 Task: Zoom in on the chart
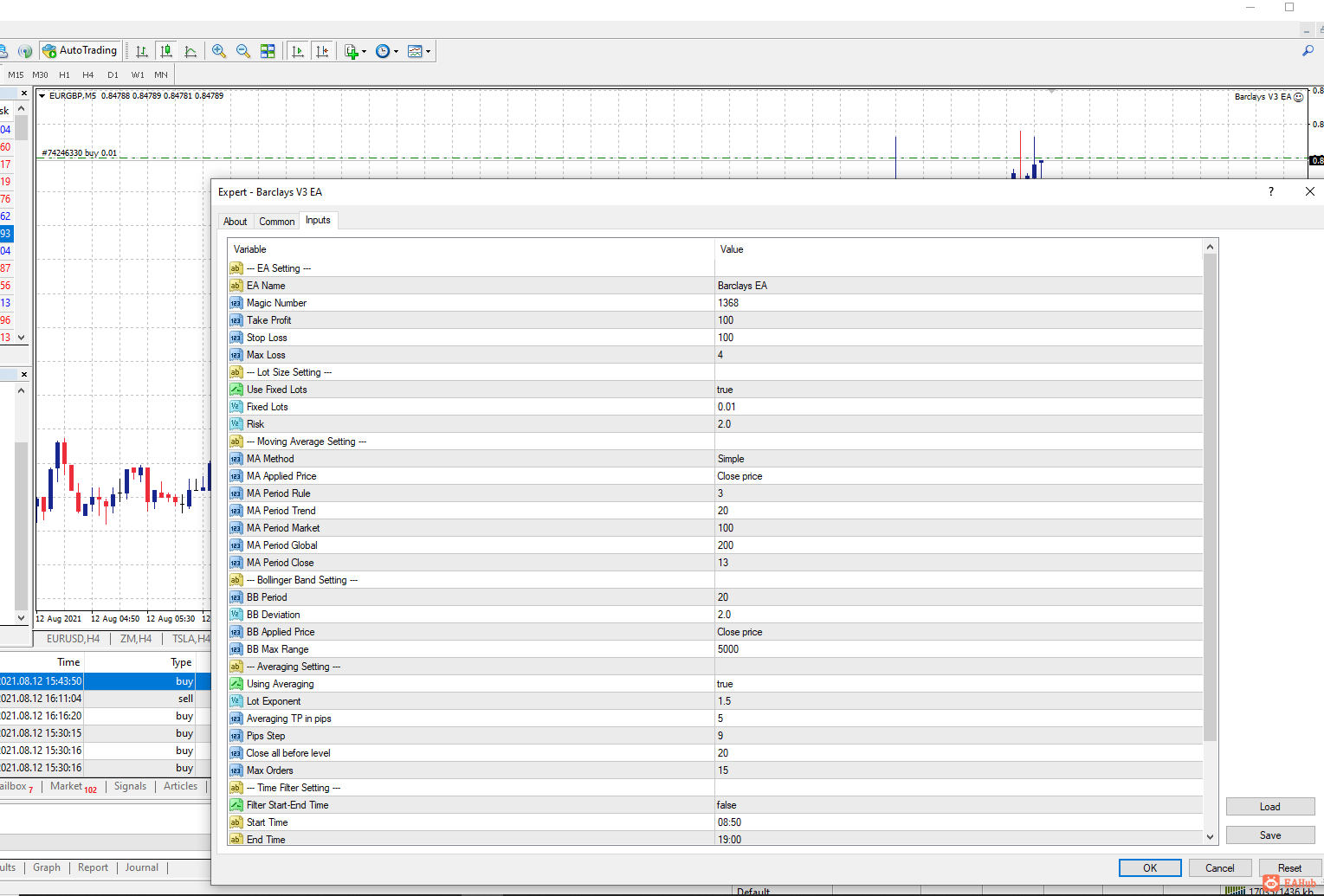click(219, 51)
